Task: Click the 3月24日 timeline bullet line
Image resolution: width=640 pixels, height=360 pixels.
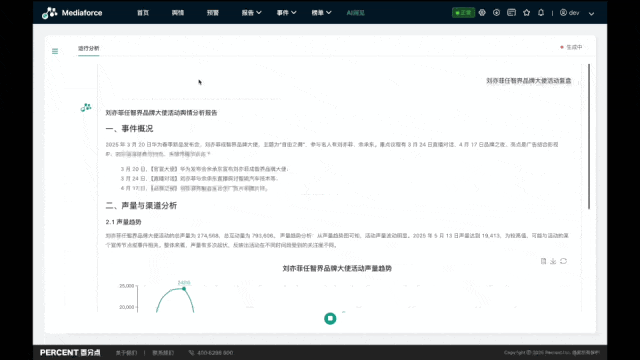Action: click(200, 179)
